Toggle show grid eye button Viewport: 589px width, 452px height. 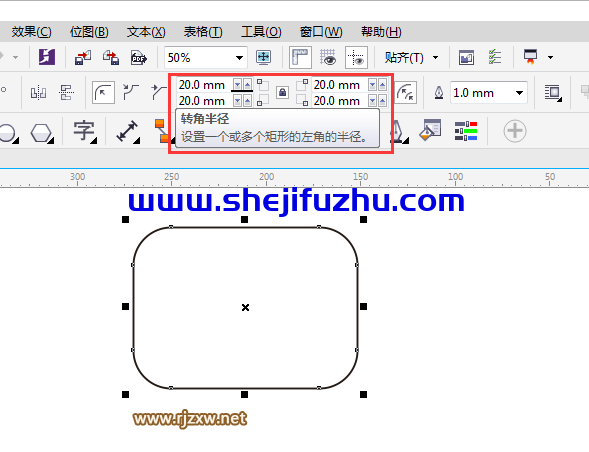328,57
